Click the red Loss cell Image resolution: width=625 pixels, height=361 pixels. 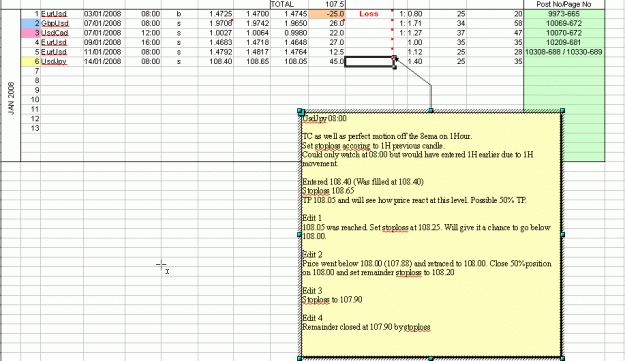point(369,14)
